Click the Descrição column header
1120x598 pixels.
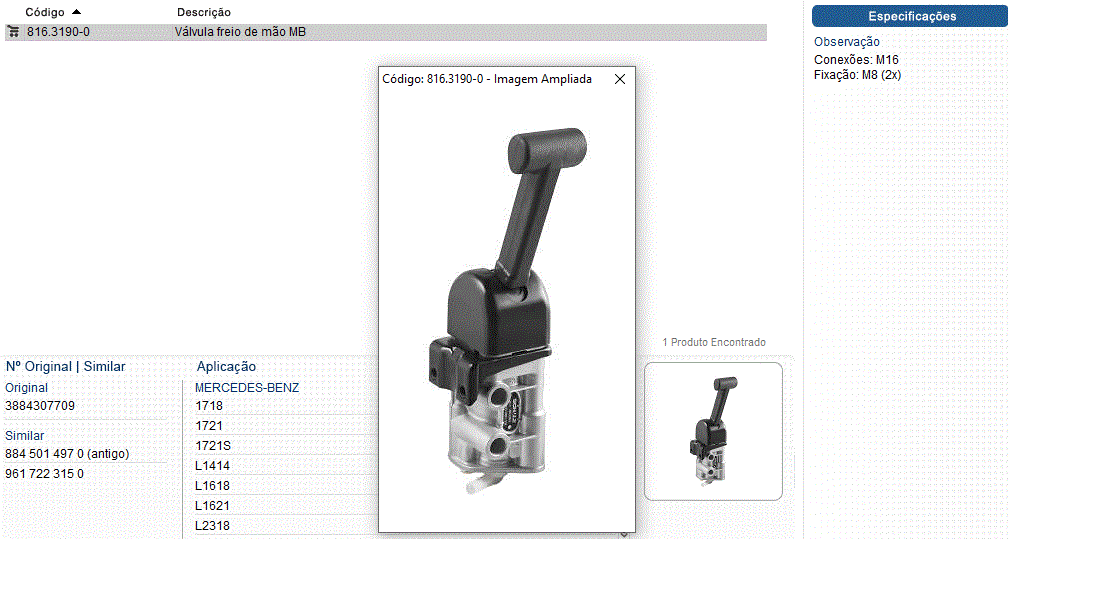coord(204,12)
